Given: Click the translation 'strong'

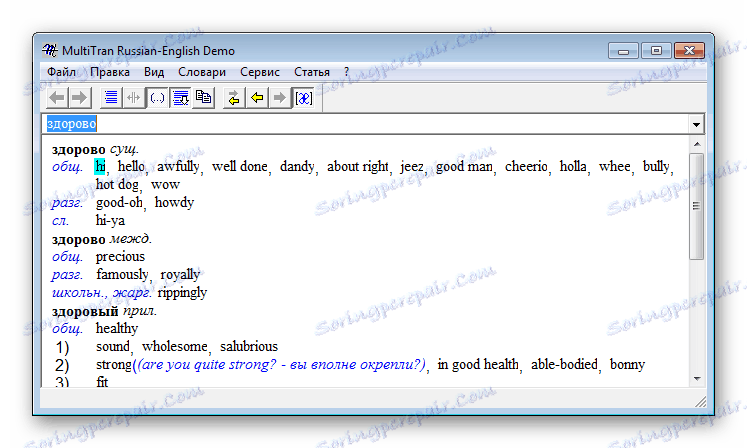Looking at the screenshot, I should click(114, 365).
